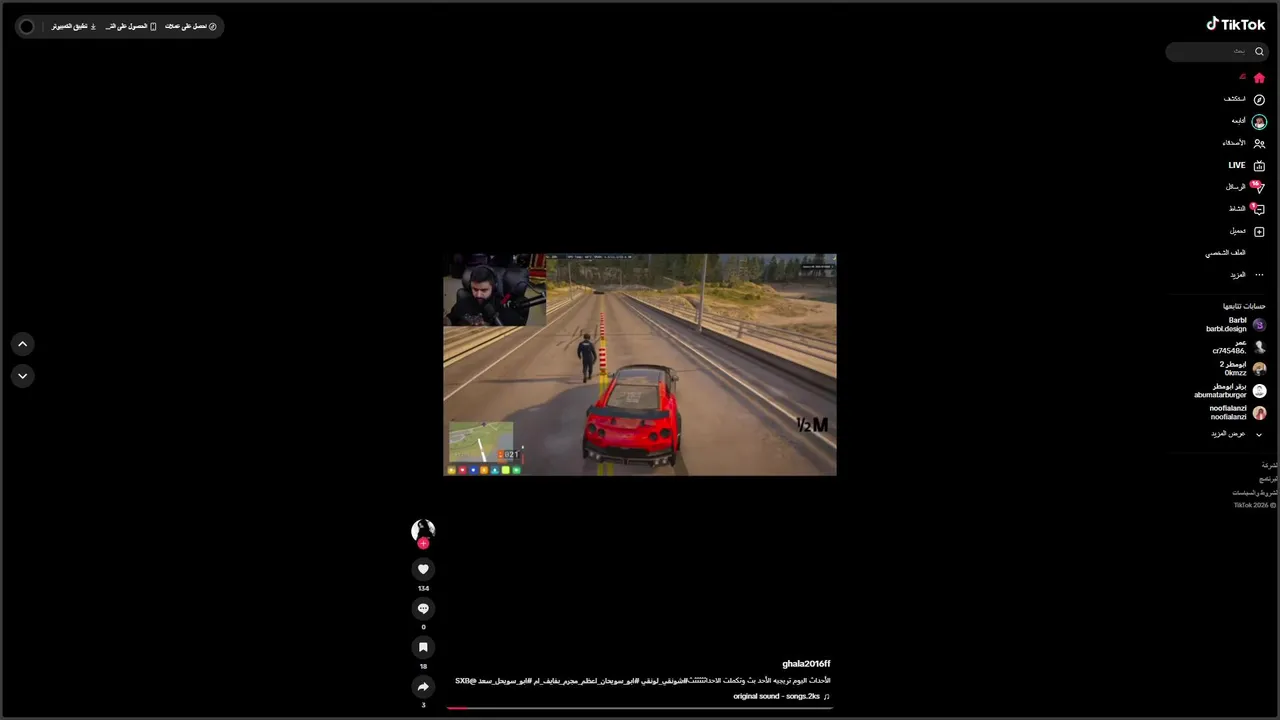Expand عرض المزيد show more accounts
The height and width of the screenshot is (720, 1280).
point(1237,434)
